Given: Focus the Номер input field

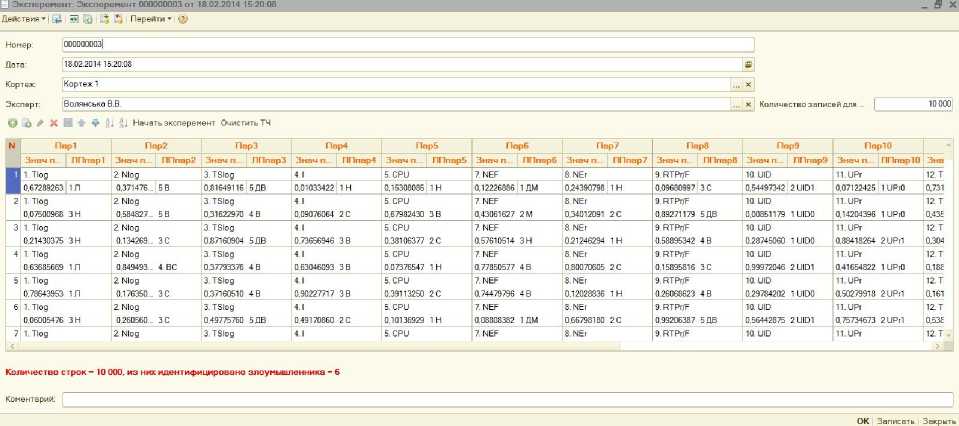Looking at the screenshot, I should (408, 45).
